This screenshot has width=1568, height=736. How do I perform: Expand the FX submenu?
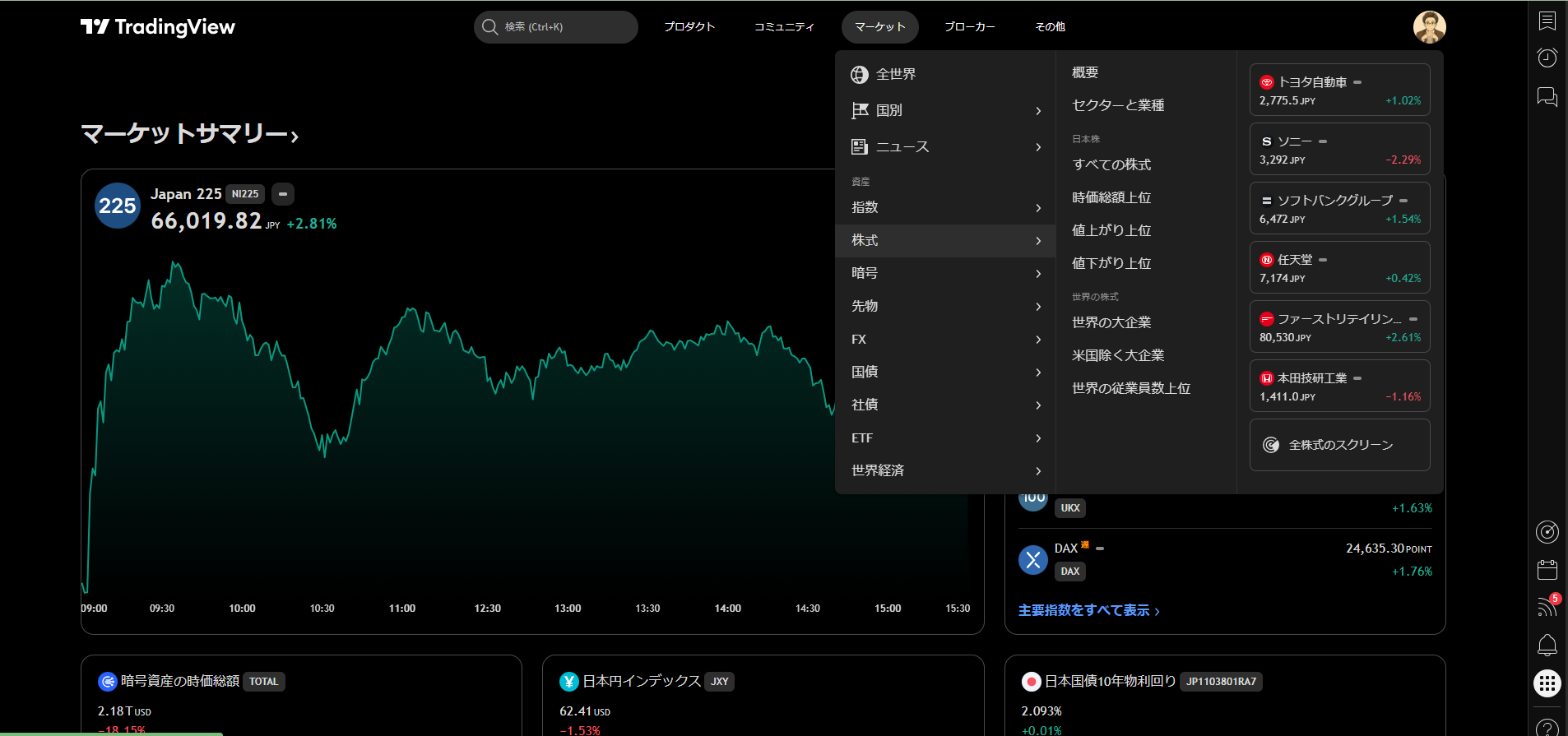(1038, 339)
